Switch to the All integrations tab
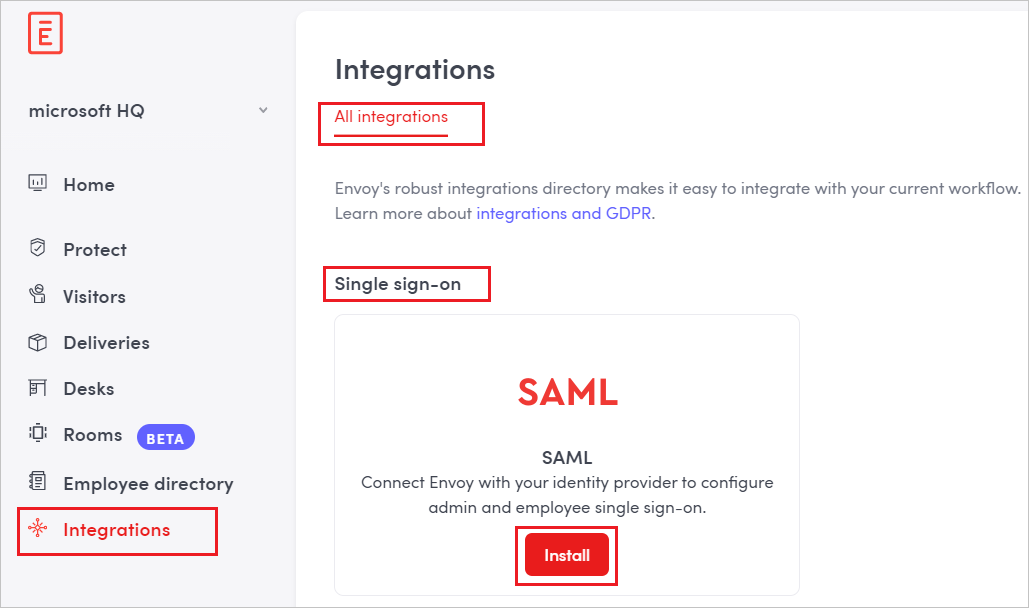The width and height of the screenshot is (1029, 608). point(390,117)
